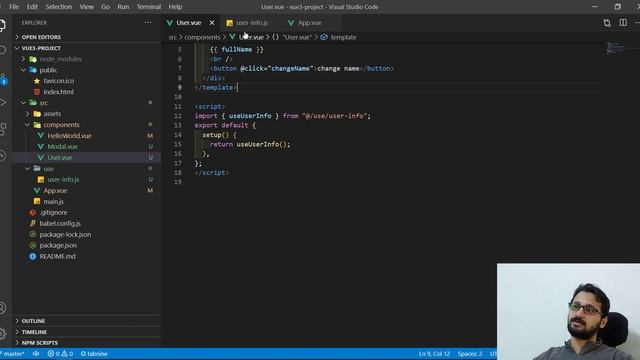Click the editor minimap preview
Image resolution: width=640 pixels, height=360 pixels.
click(x=615, y=48)
